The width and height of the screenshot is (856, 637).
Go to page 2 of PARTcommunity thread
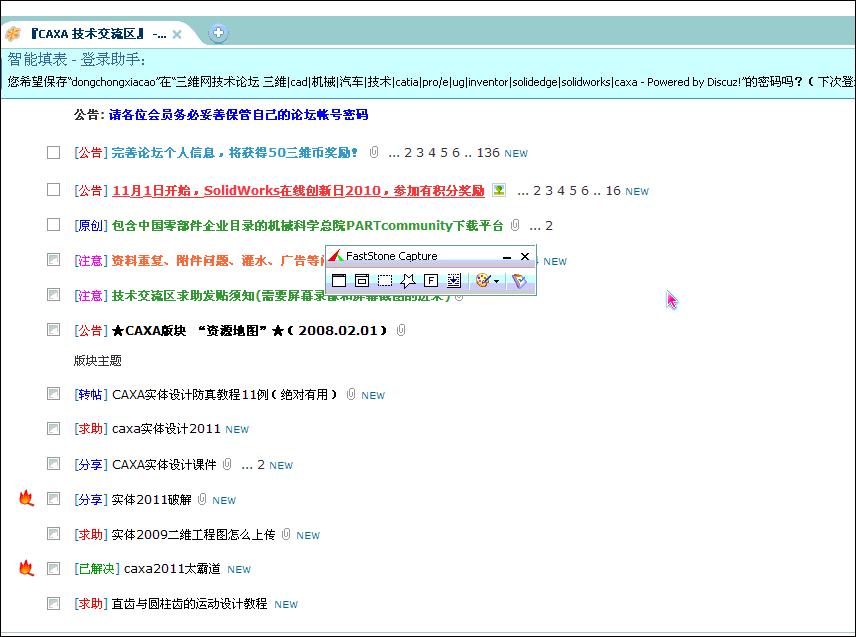(x=549, y=226)
